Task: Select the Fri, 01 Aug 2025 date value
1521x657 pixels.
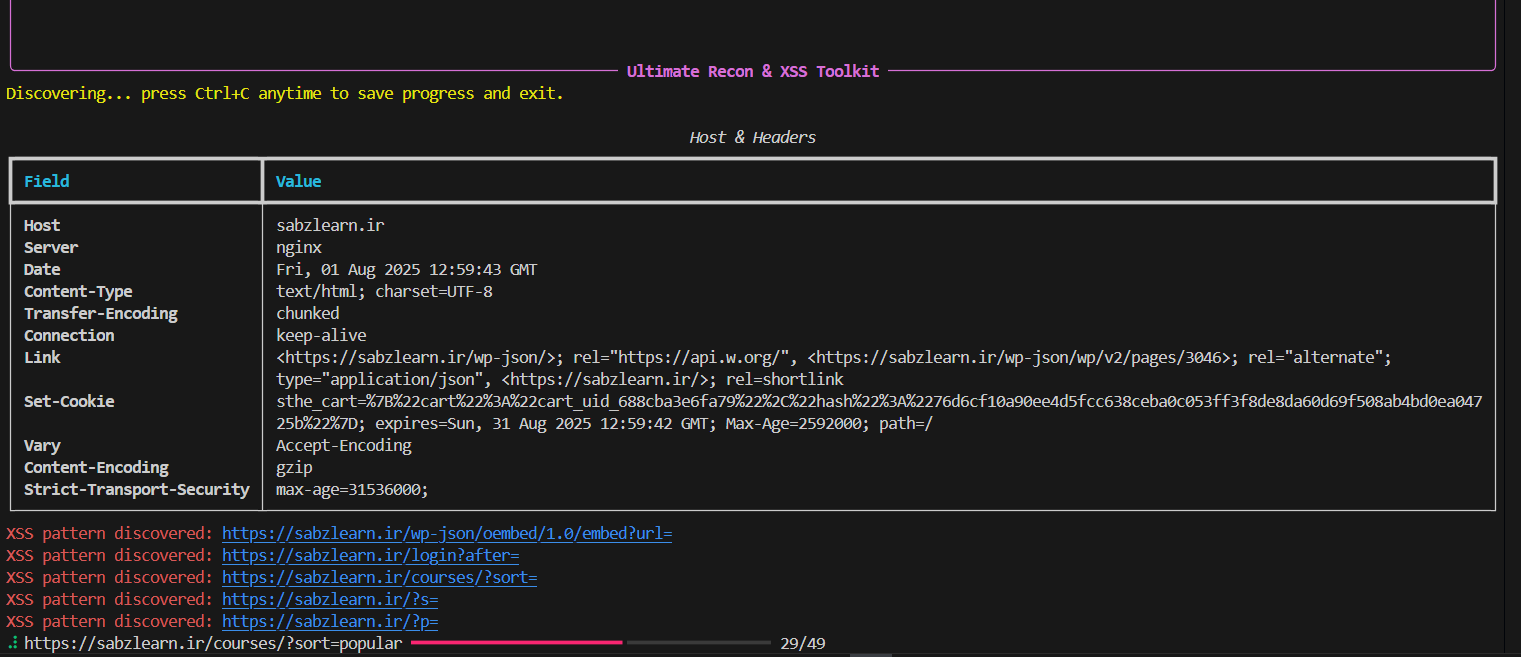Action: (x=407, y=270)
